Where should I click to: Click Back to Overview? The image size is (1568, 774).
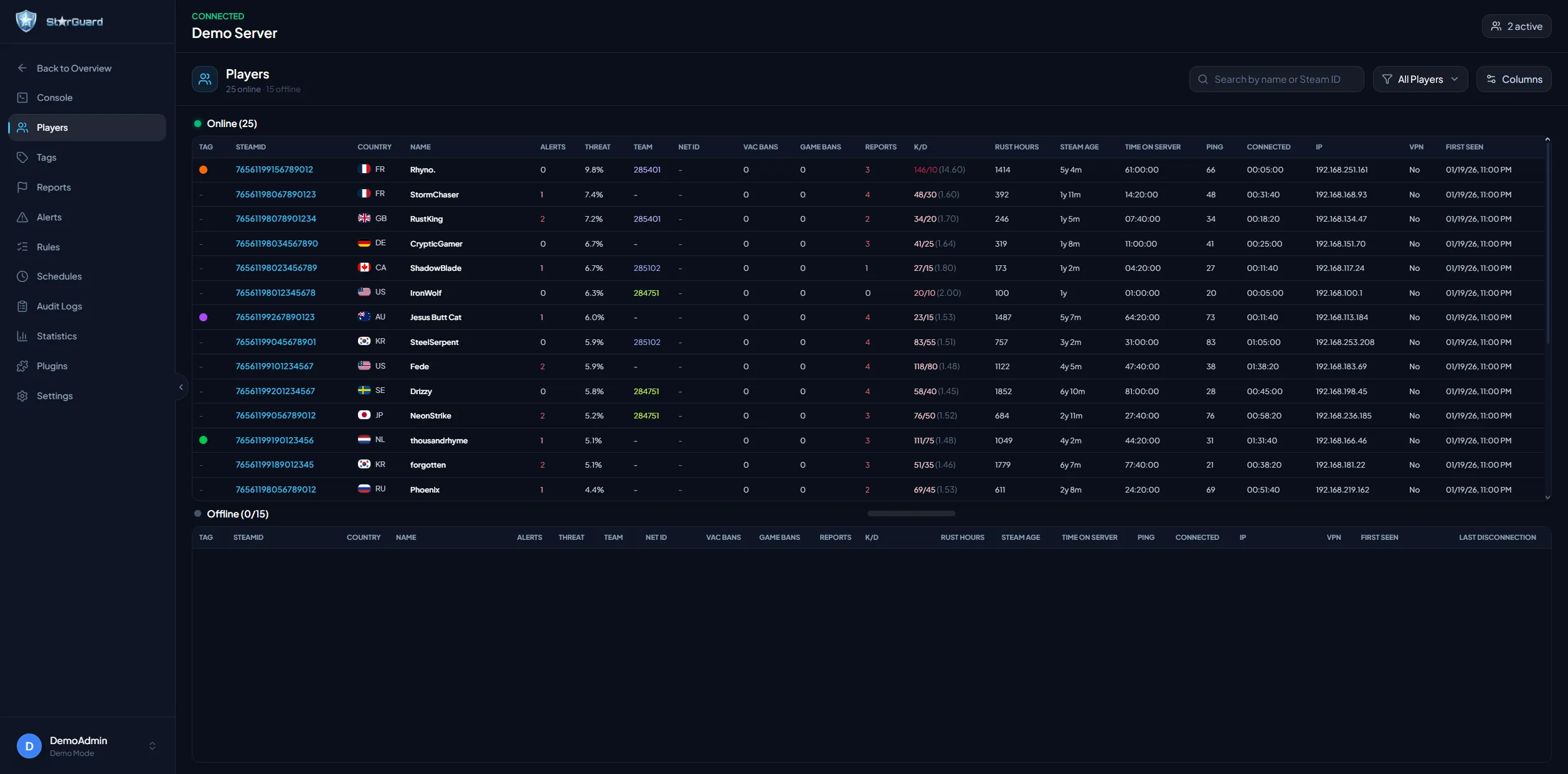click(73, 68)
